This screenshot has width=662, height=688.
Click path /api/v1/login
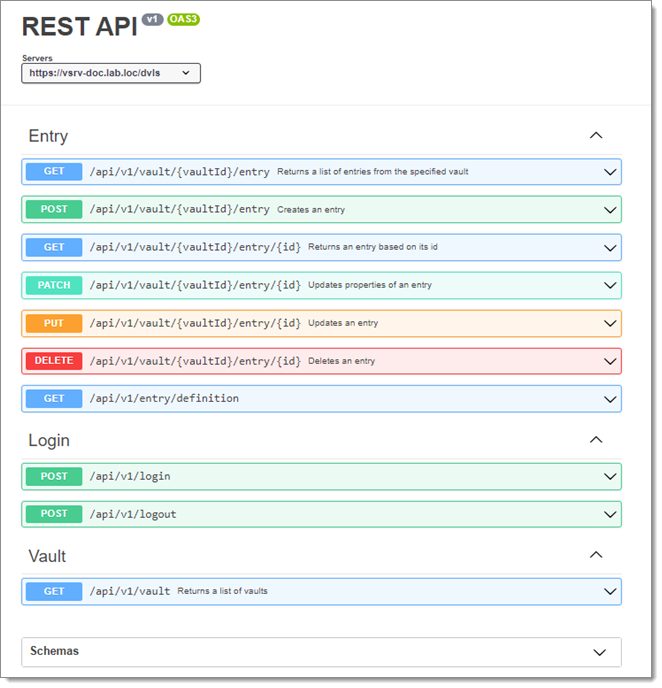click(130, 477)
